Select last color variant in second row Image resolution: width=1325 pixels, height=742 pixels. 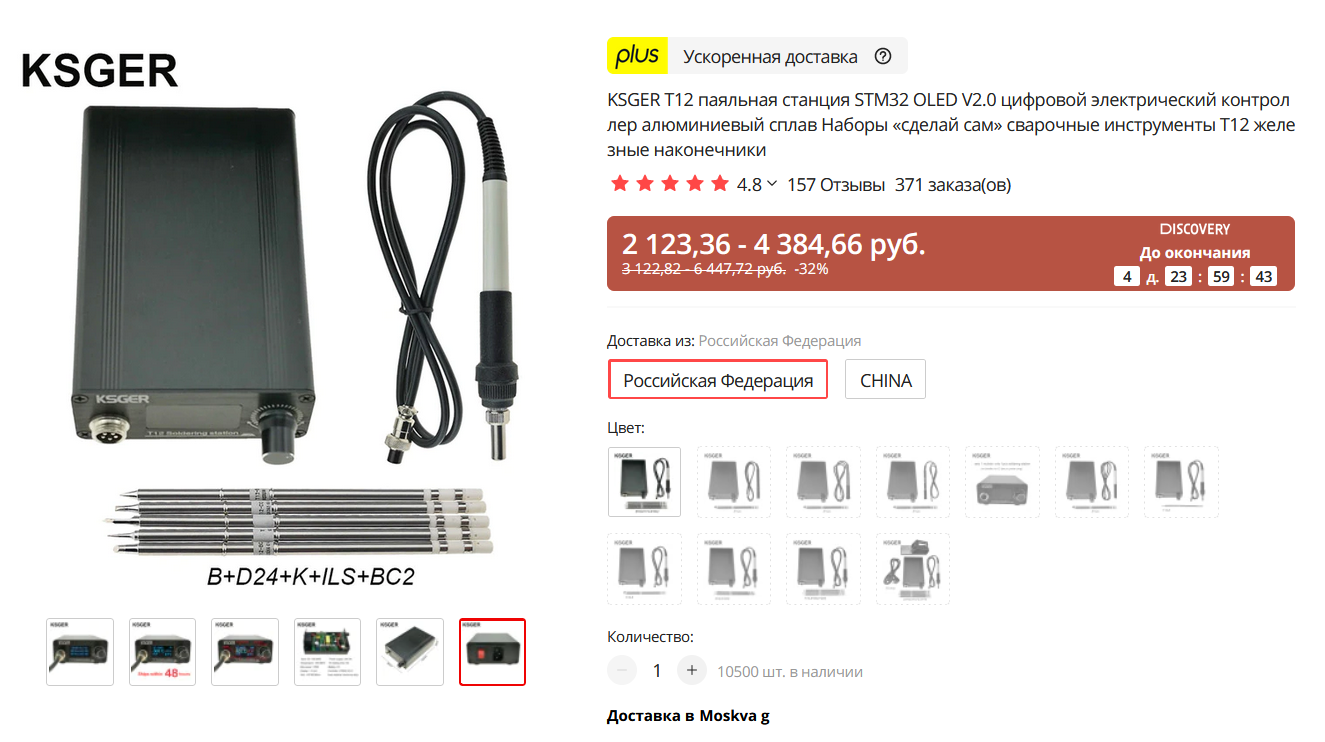[x=913, y=569]
